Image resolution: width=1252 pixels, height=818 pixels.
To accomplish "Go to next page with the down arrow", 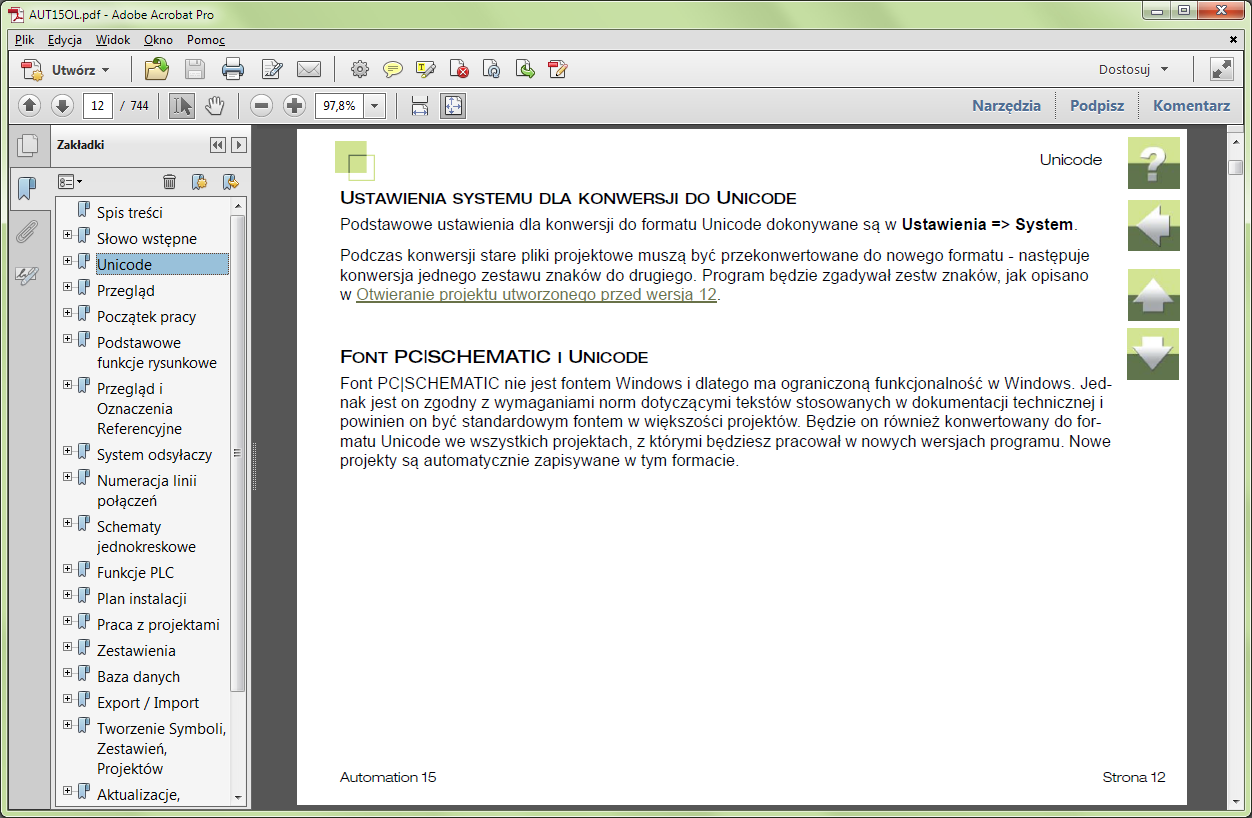I will tap(62, 105).
